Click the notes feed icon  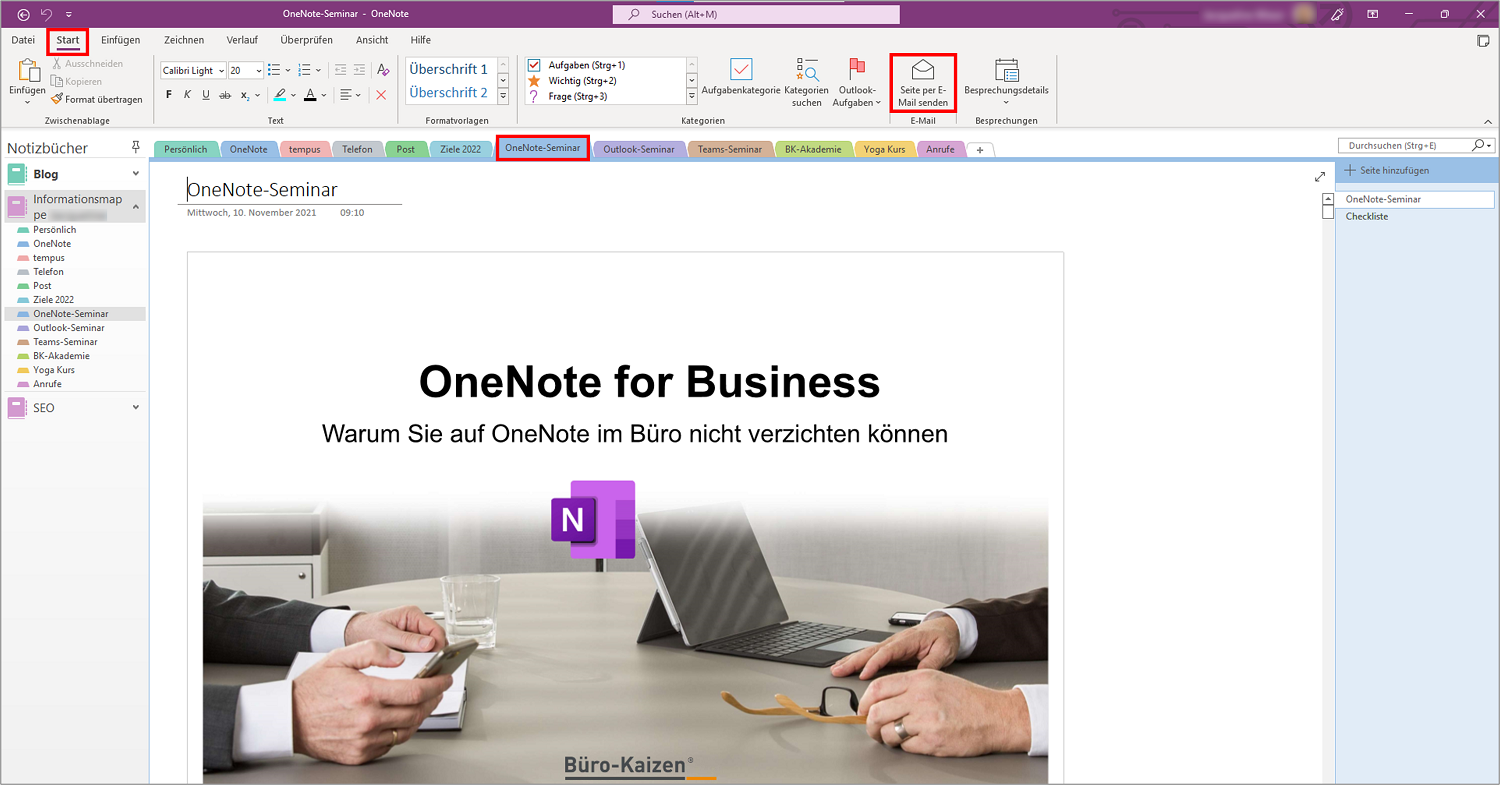(x=1484, y=41)
